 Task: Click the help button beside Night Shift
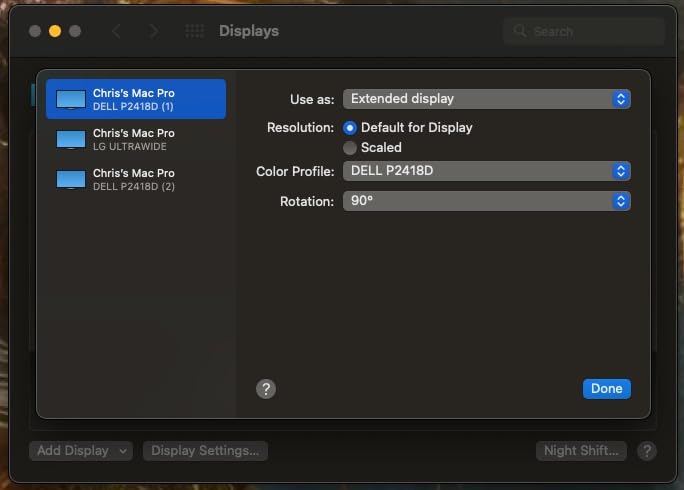tap(647, 451)
